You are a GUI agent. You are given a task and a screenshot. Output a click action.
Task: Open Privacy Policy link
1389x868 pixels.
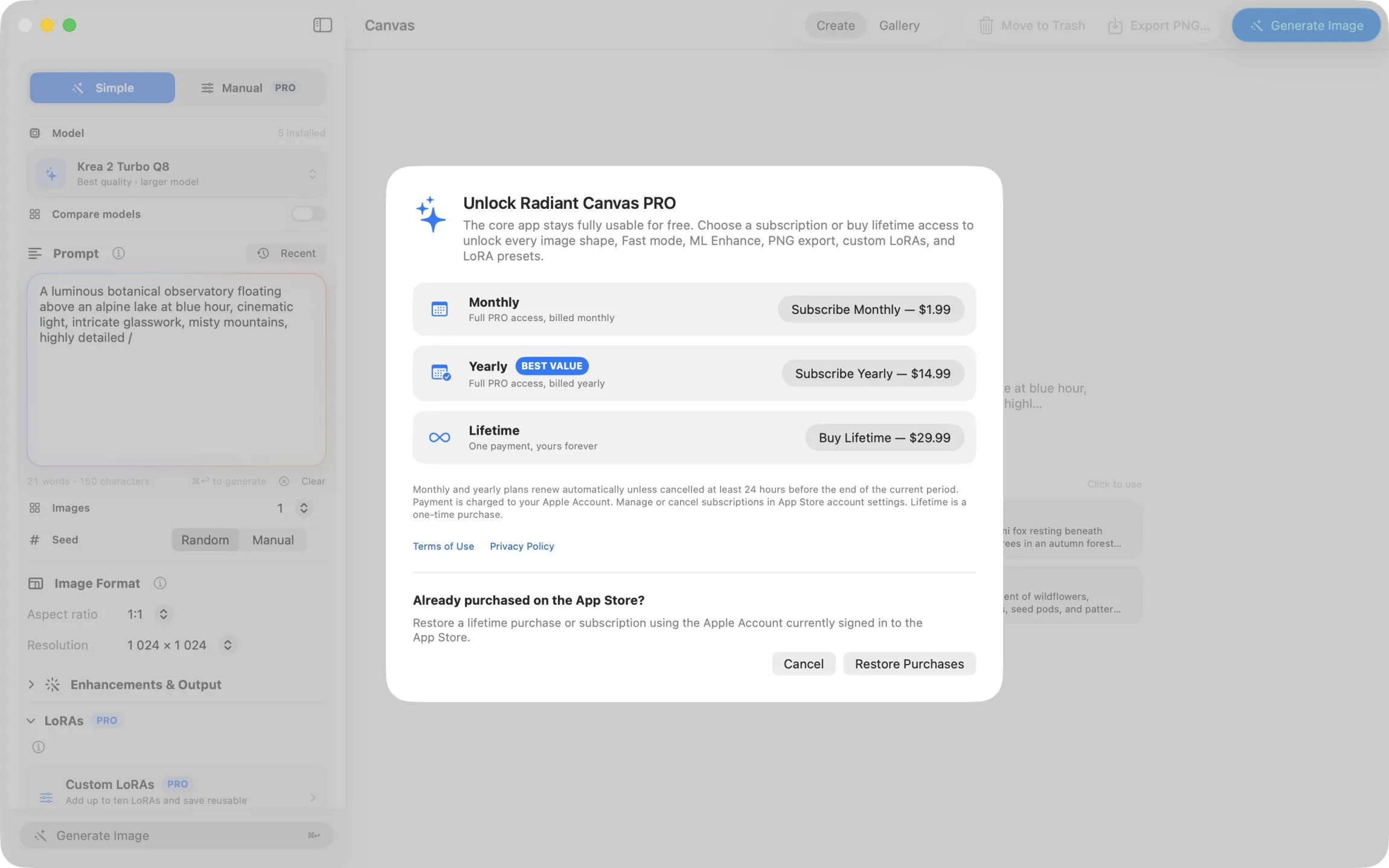pos(522,546)
